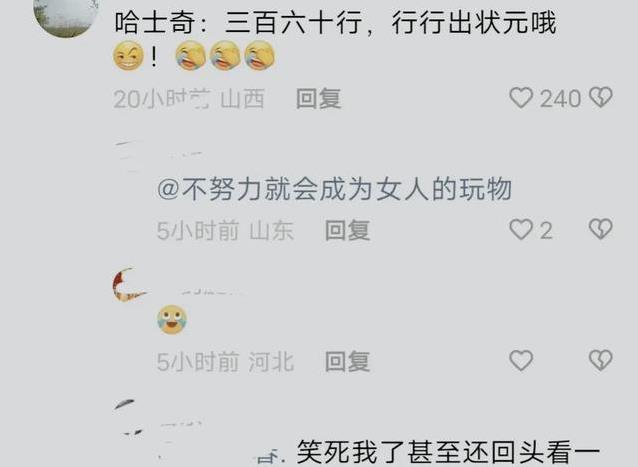Like the 山东 reply with 2 likes

point(521,229)
